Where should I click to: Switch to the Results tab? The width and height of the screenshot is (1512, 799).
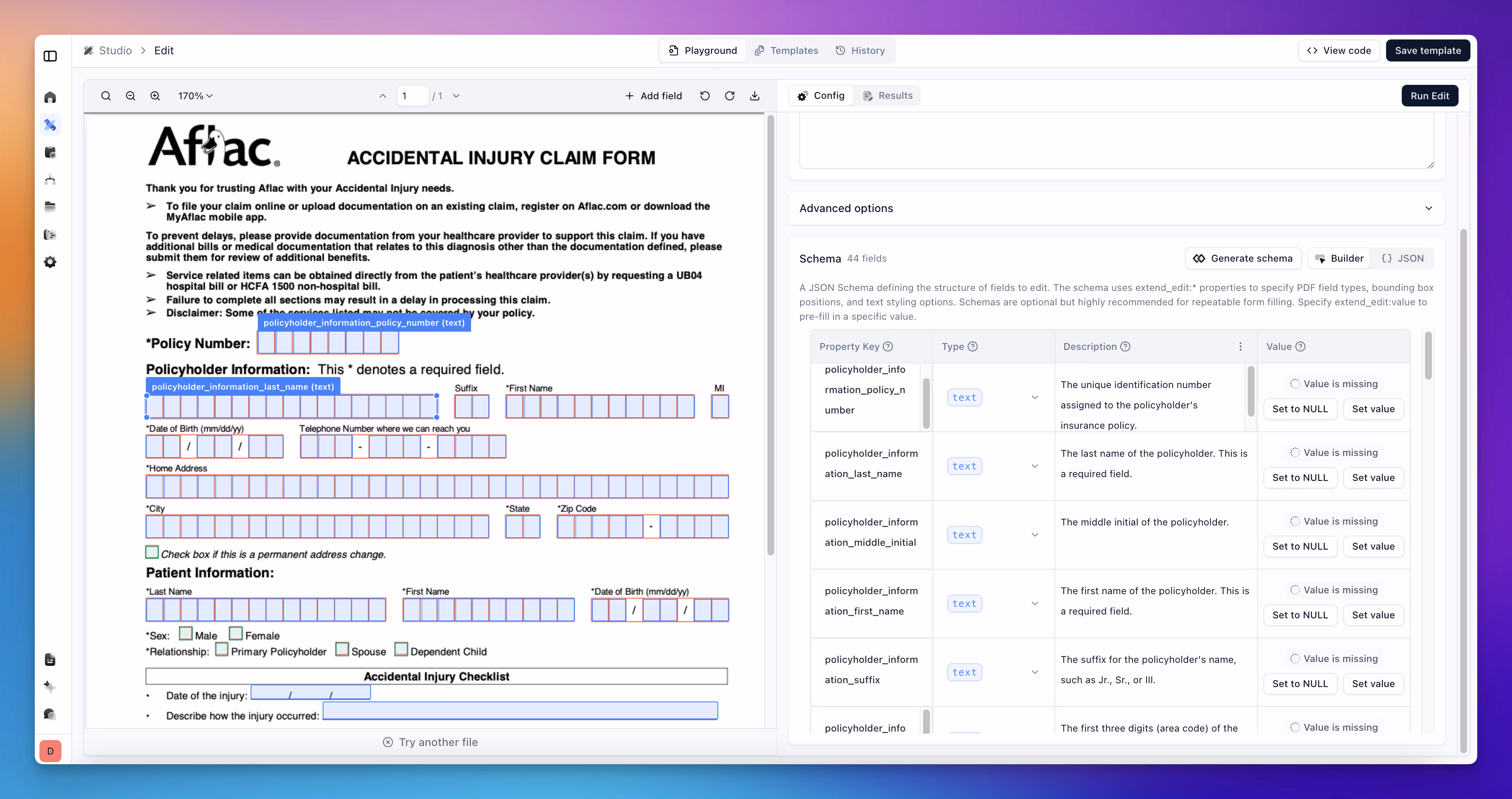pyautogui.click(x=887, y=96)
